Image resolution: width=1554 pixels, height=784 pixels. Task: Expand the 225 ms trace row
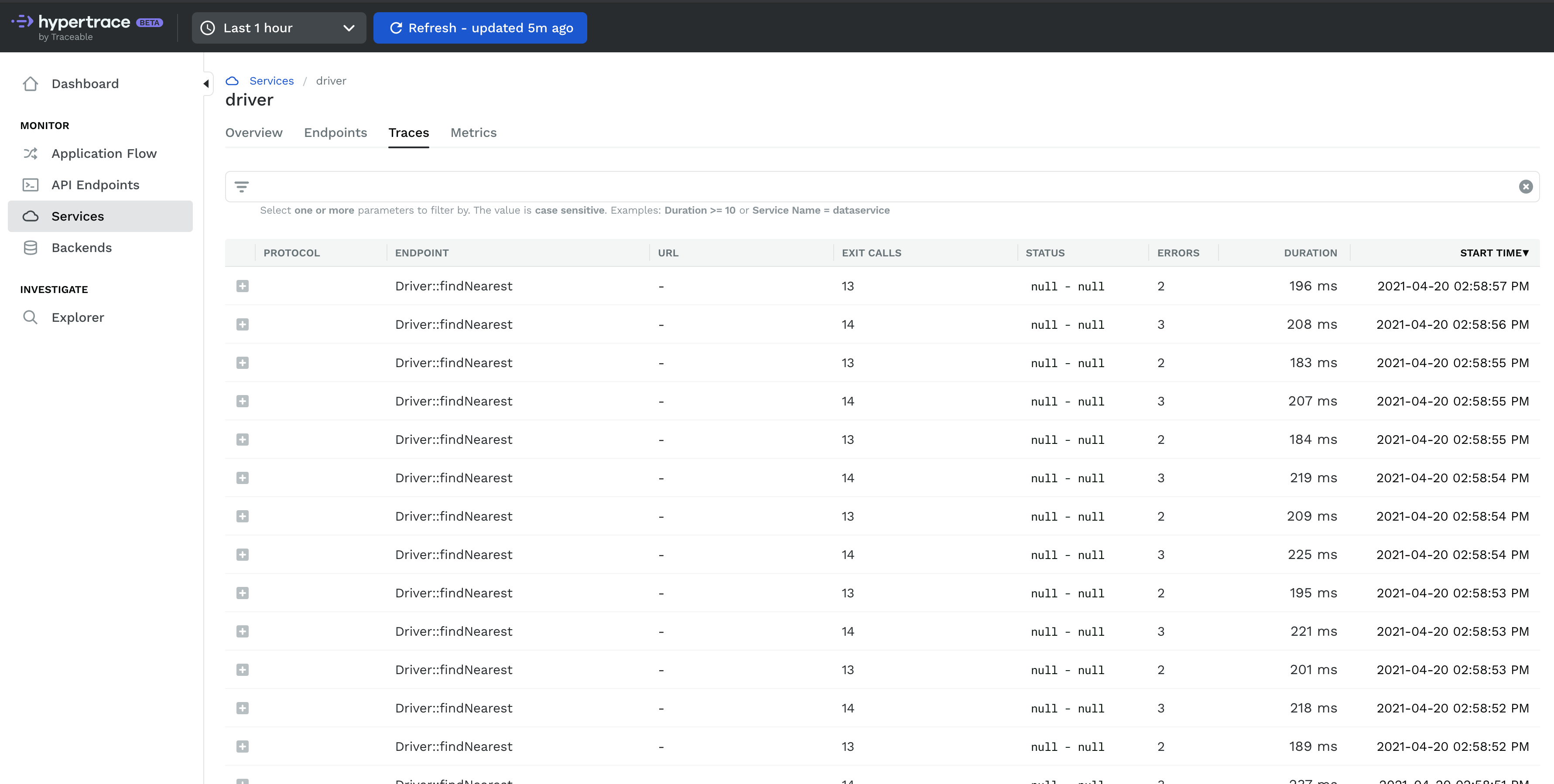[x=243, y=555]
